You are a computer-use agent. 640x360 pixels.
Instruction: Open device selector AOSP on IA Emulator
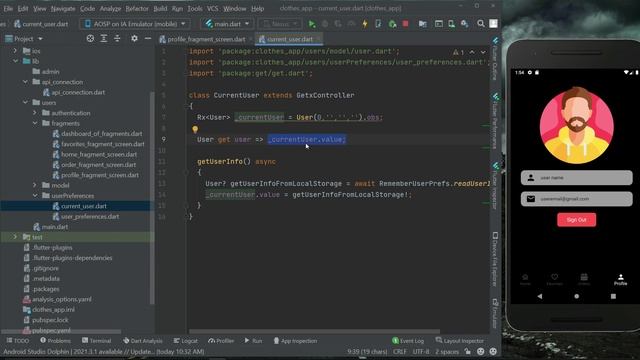(x=135, y=24)
